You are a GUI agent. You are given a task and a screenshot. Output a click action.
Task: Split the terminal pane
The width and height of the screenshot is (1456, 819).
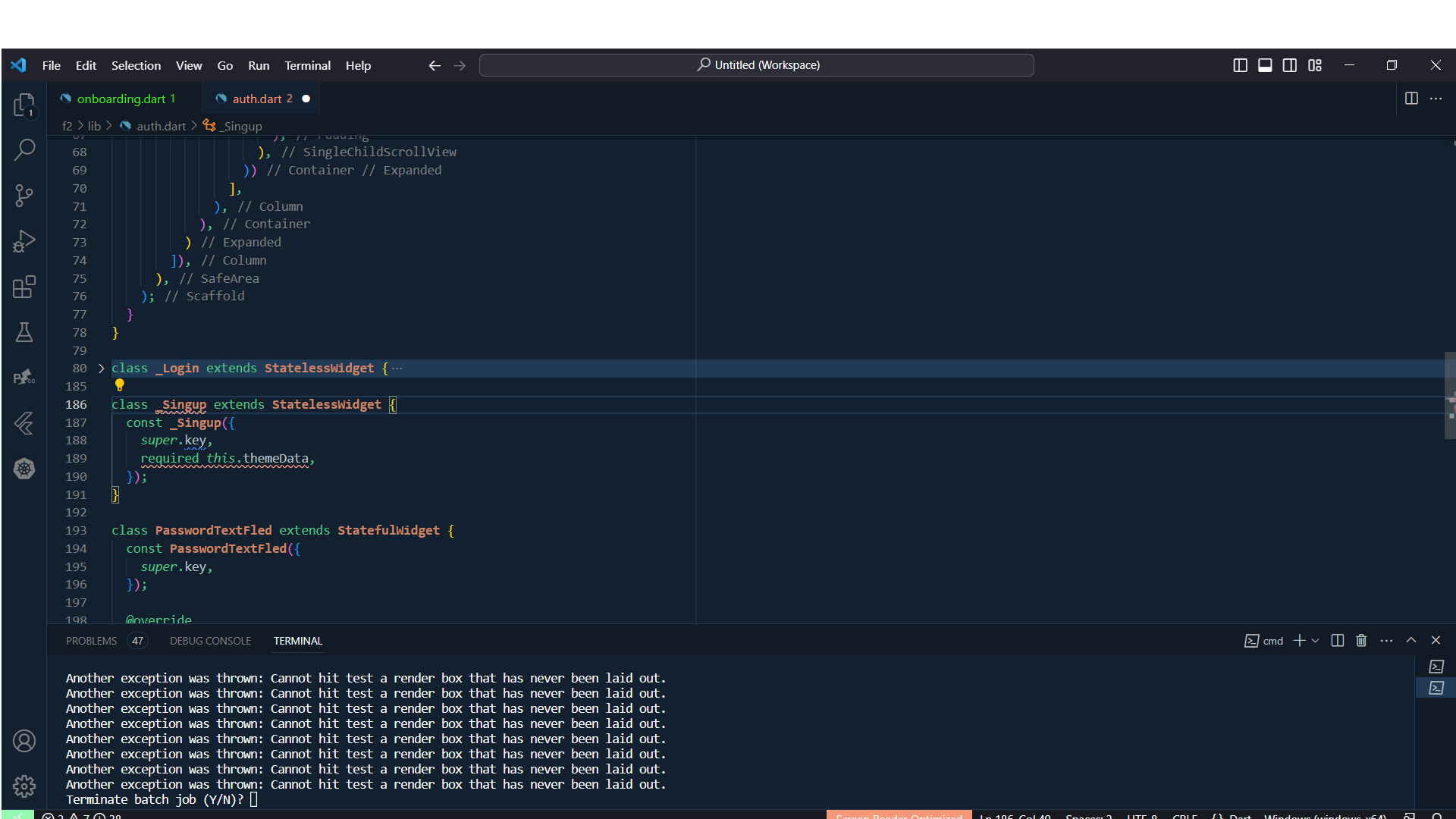[1338, 641]
